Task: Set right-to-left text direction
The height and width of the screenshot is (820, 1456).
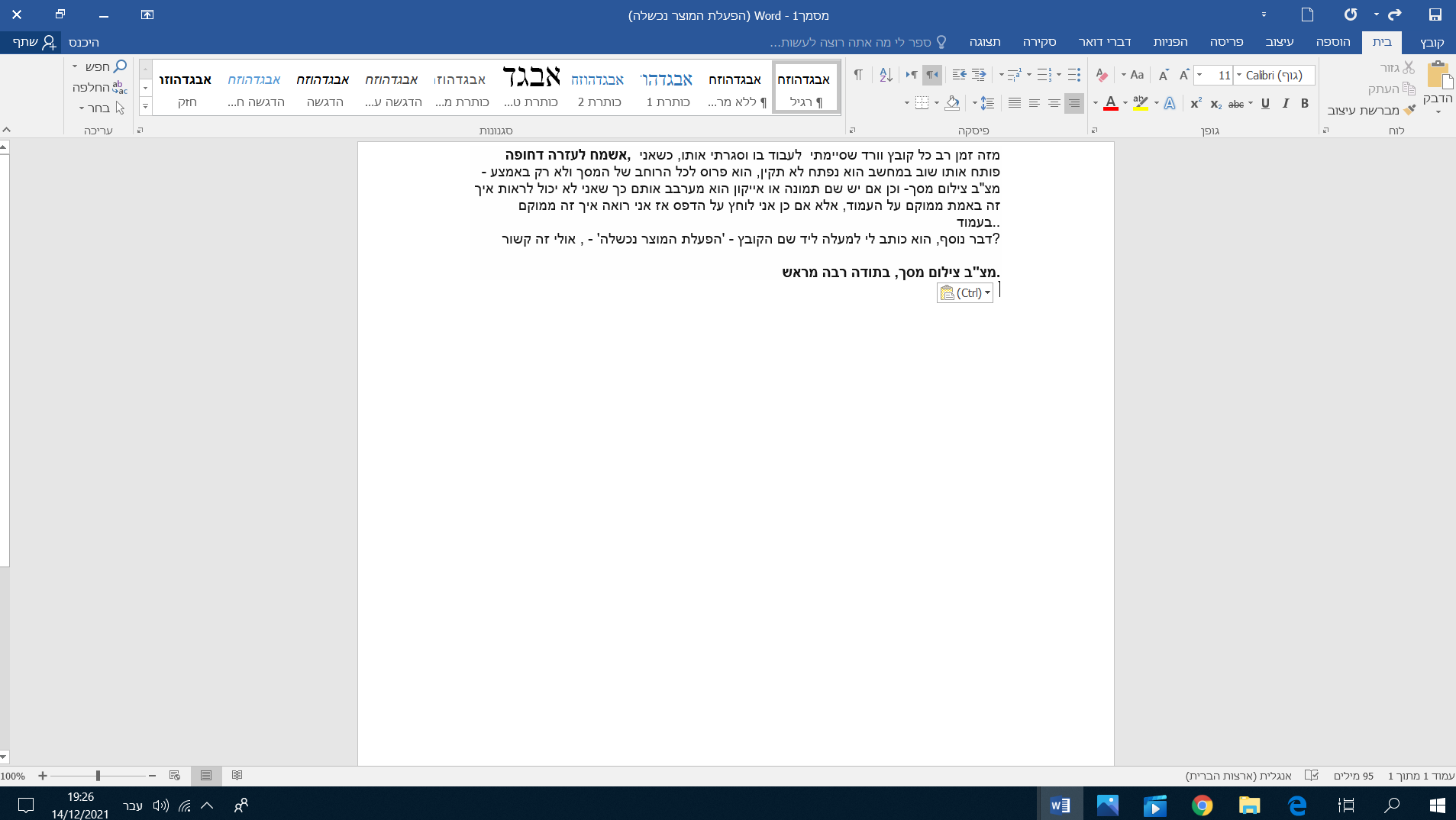Action: tap(932, 75)
